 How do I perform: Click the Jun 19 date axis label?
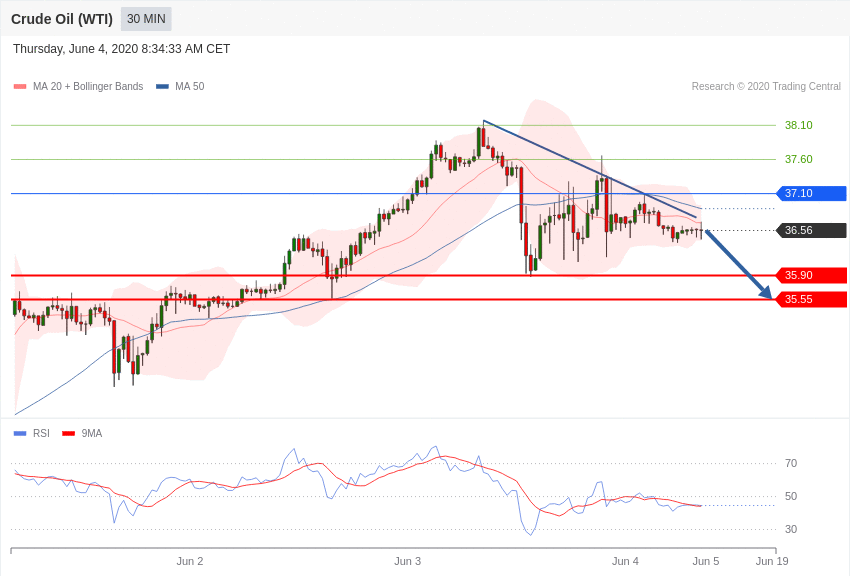coord(772,561)
